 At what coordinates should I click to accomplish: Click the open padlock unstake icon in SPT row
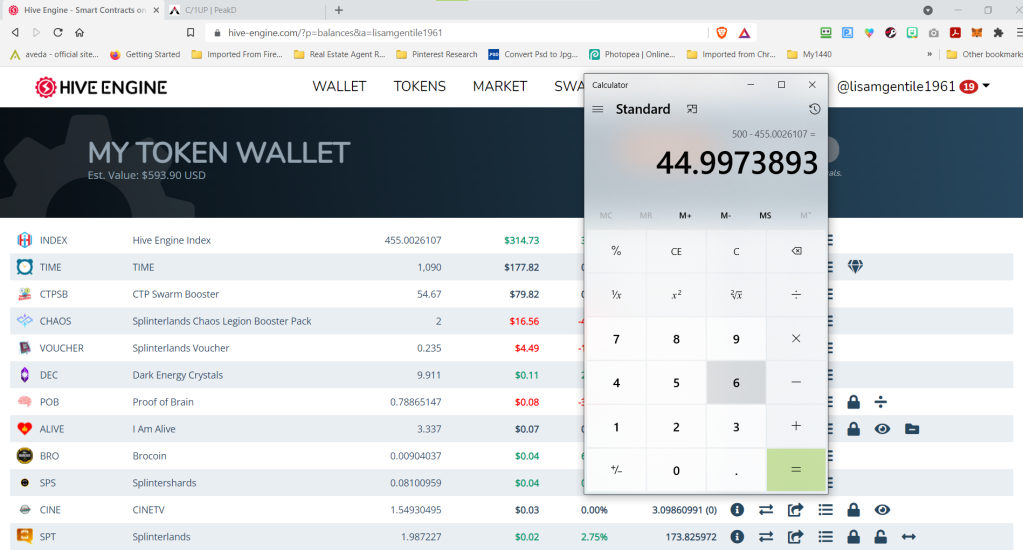880,536
